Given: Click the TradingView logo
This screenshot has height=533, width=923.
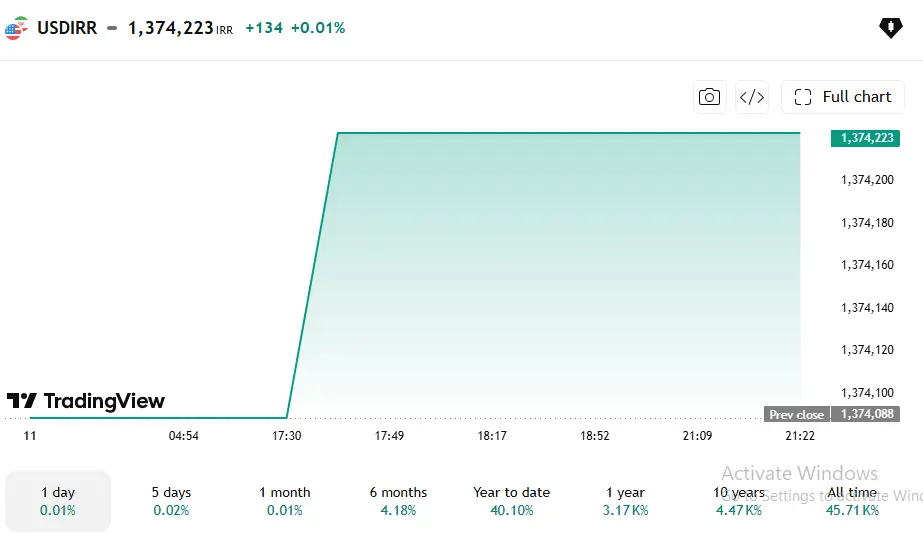Looking at the screenshot, I should click(86, 401).
